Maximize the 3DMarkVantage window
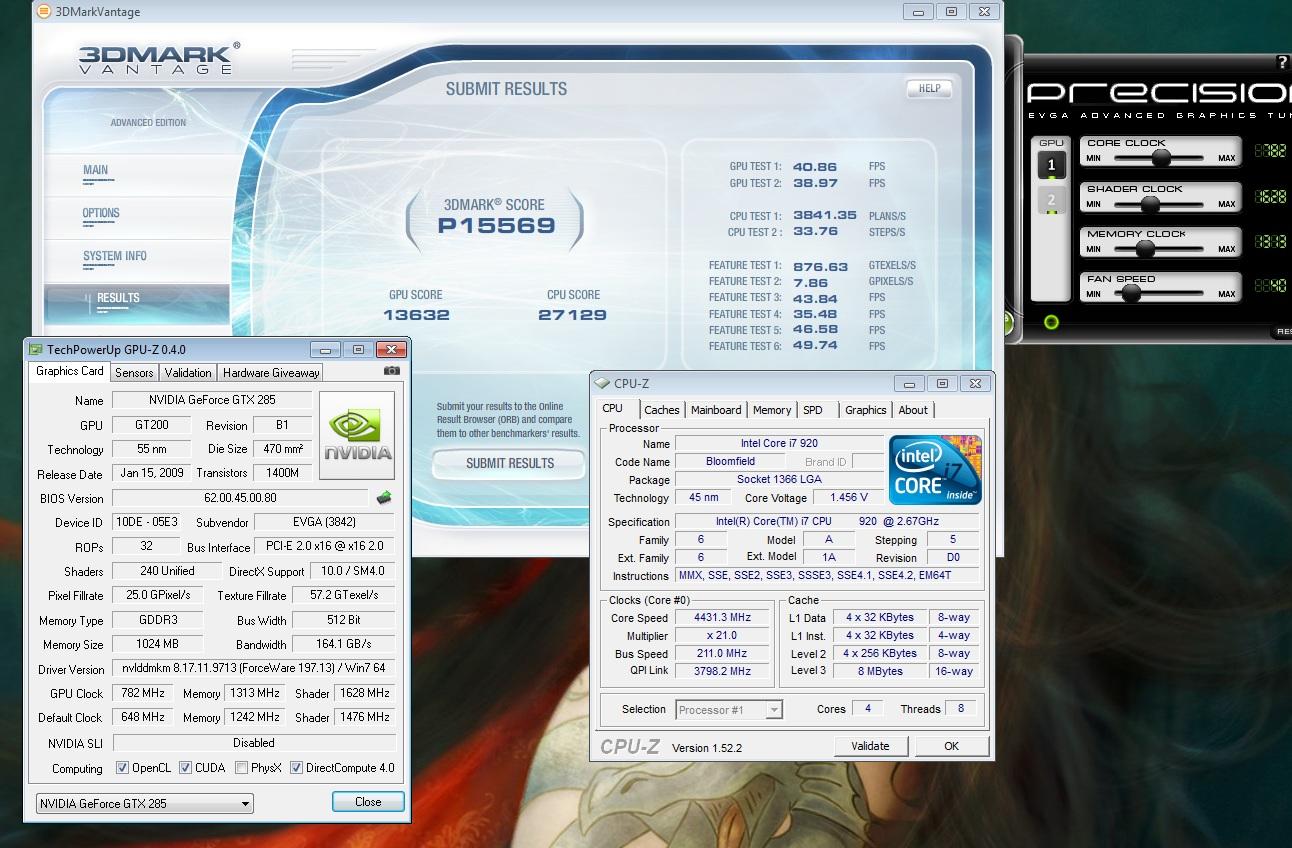Screen dimensions: 1292x848 950,11
